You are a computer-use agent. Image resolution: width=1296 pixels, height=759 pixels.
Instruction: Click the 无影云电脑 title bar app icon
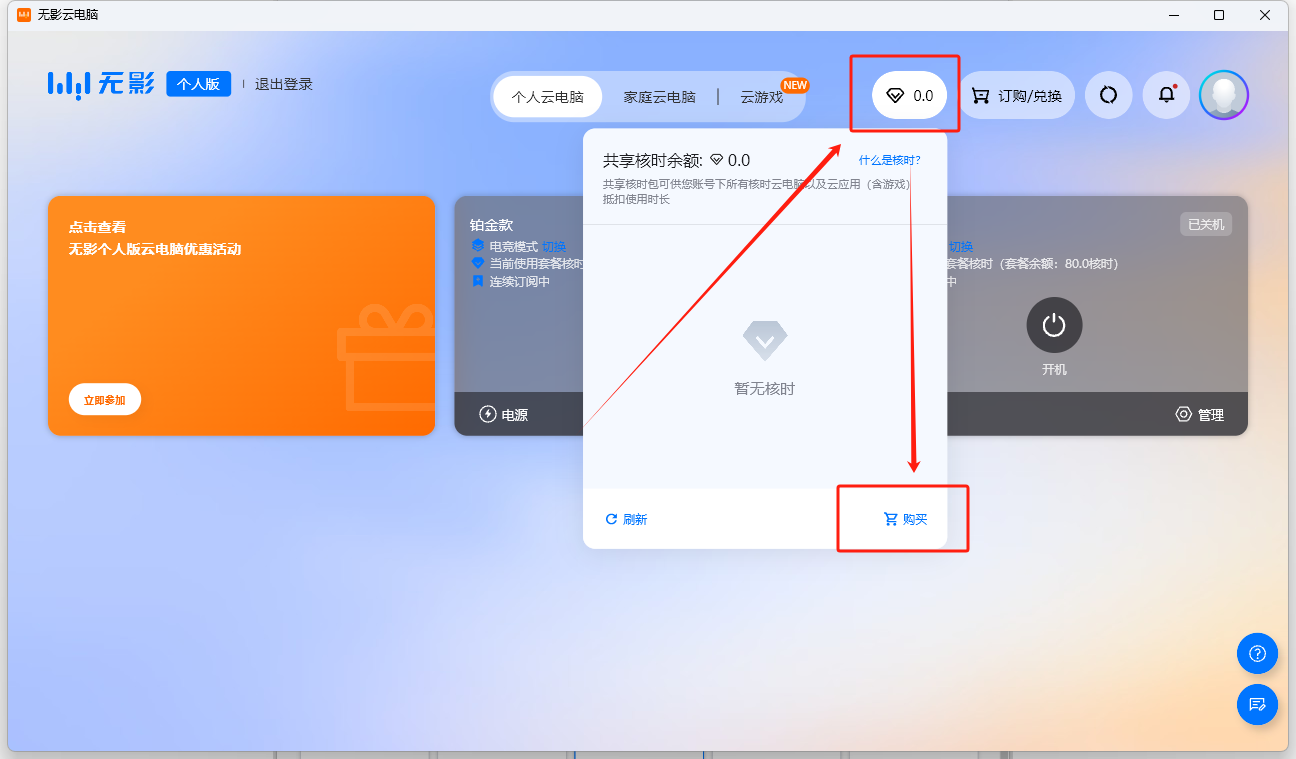tap(24, 15)
